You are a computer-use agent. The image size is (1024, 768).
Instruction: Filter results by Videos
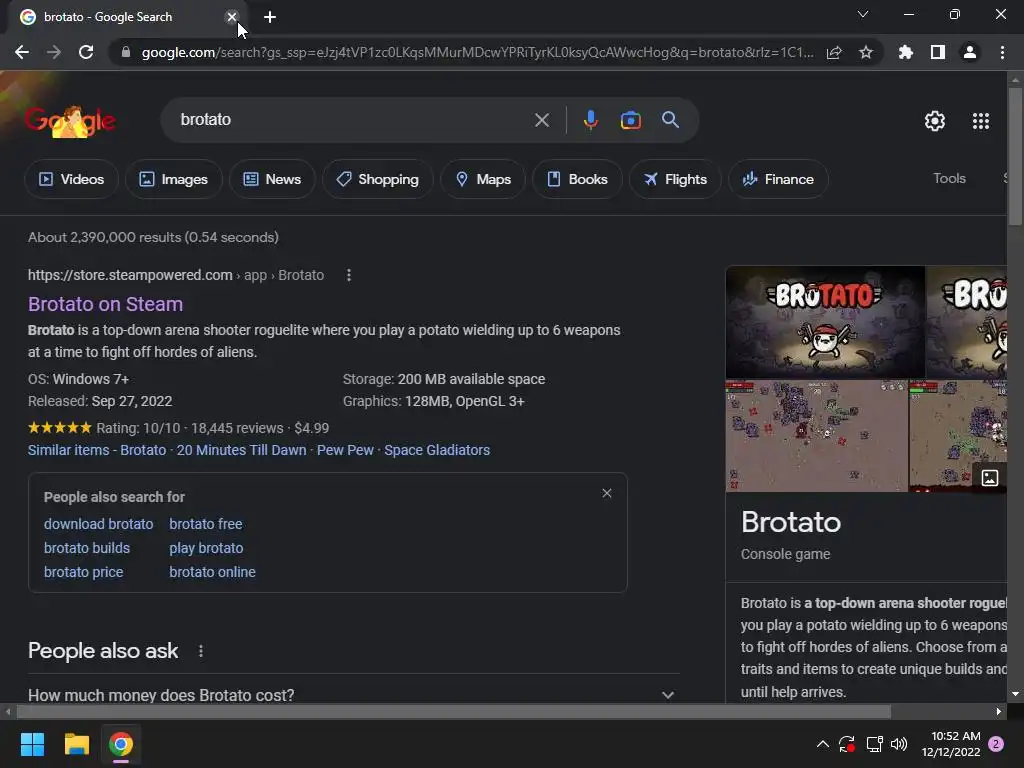(x=71, y=179)
